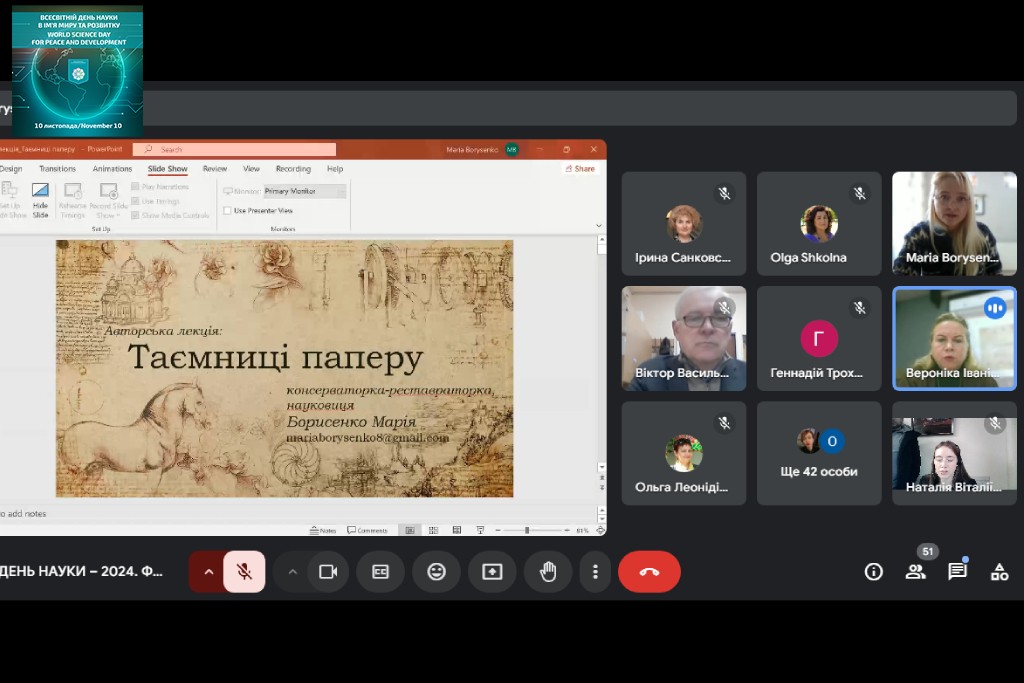Open the Primary Monitor dropdown
1024x683 pixels.
pos(305,190)
